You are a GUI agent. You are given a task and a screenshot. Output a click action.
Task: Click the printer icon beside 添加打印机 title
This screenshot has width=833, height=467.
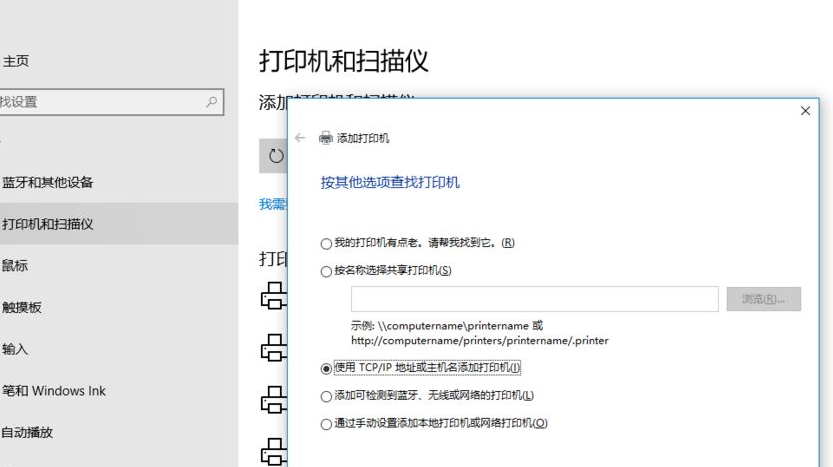325,138
